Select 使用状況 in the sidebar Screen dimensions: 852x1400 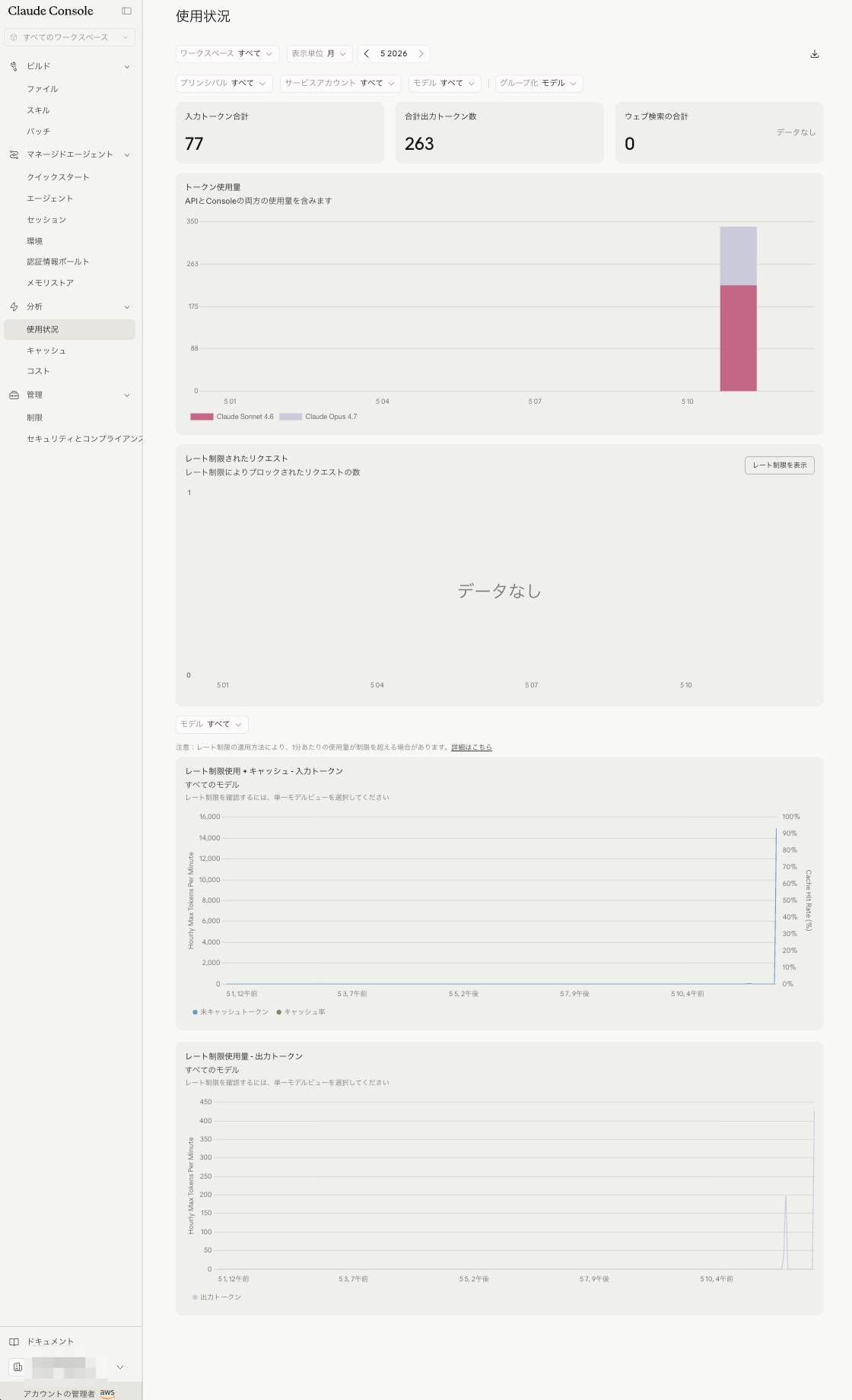[69, 329]
